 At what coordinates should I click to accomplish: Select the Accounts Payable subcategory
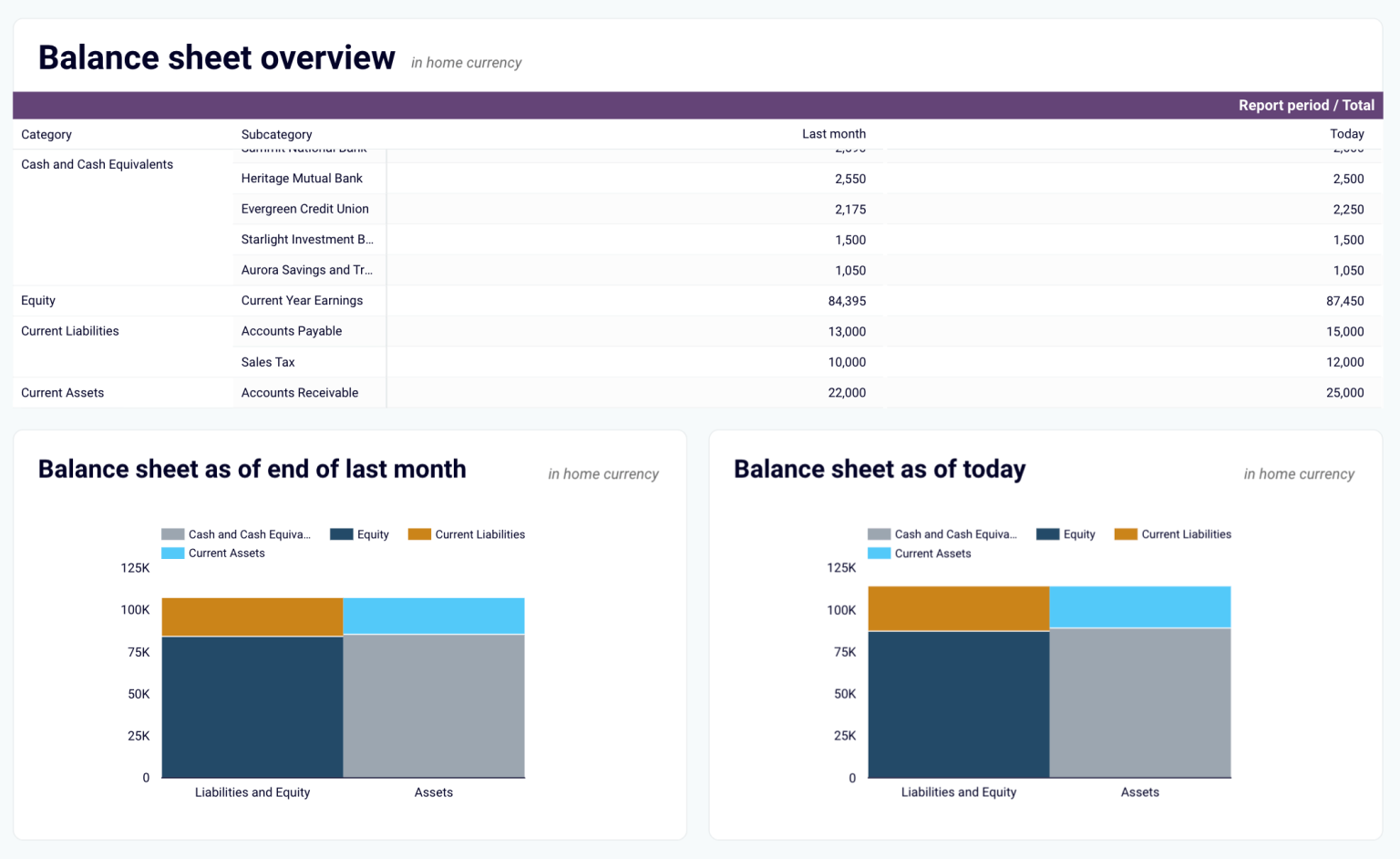pyautogui.click(x=292, y=331)
